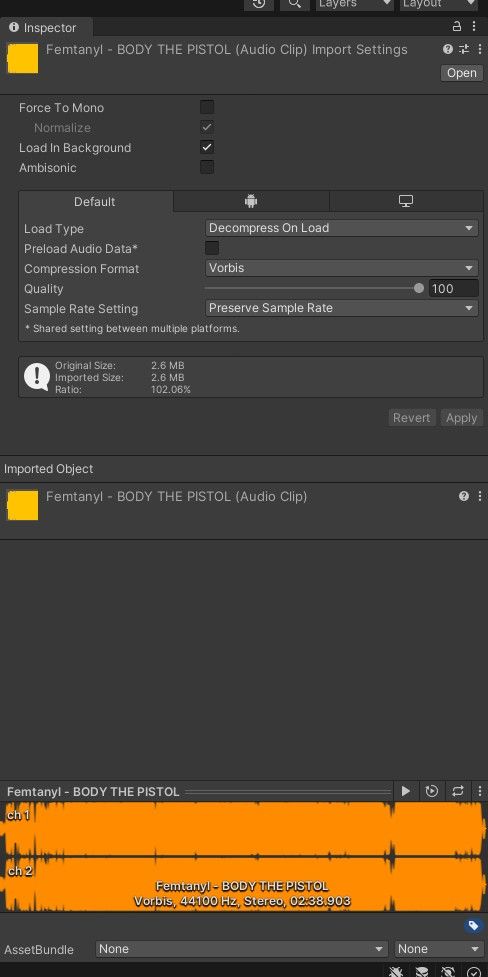Screen dimensions: 488x977
Task: Open the Compression Format Vorbis dropdown
Action: click(342, 268)
